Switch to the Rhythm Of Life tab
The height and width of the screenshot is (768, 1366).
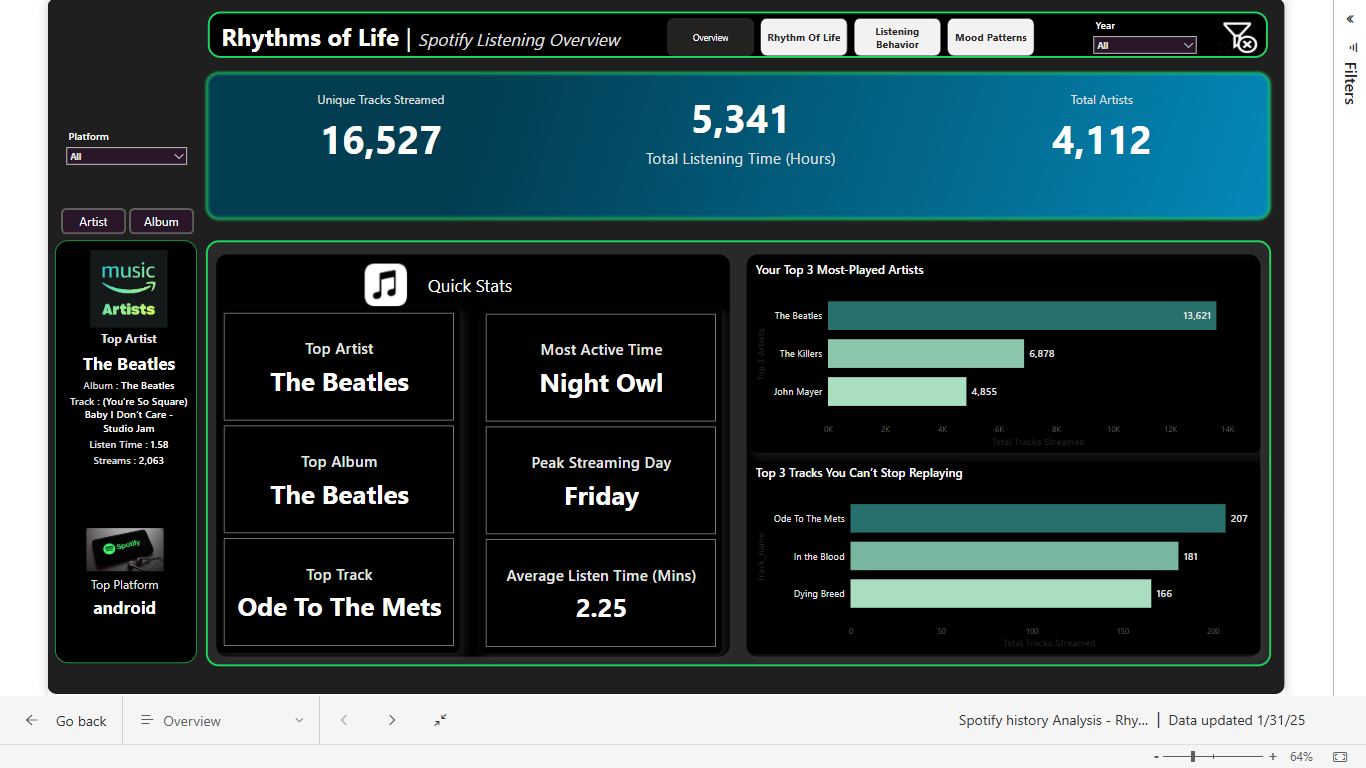(x=804, y=38)
